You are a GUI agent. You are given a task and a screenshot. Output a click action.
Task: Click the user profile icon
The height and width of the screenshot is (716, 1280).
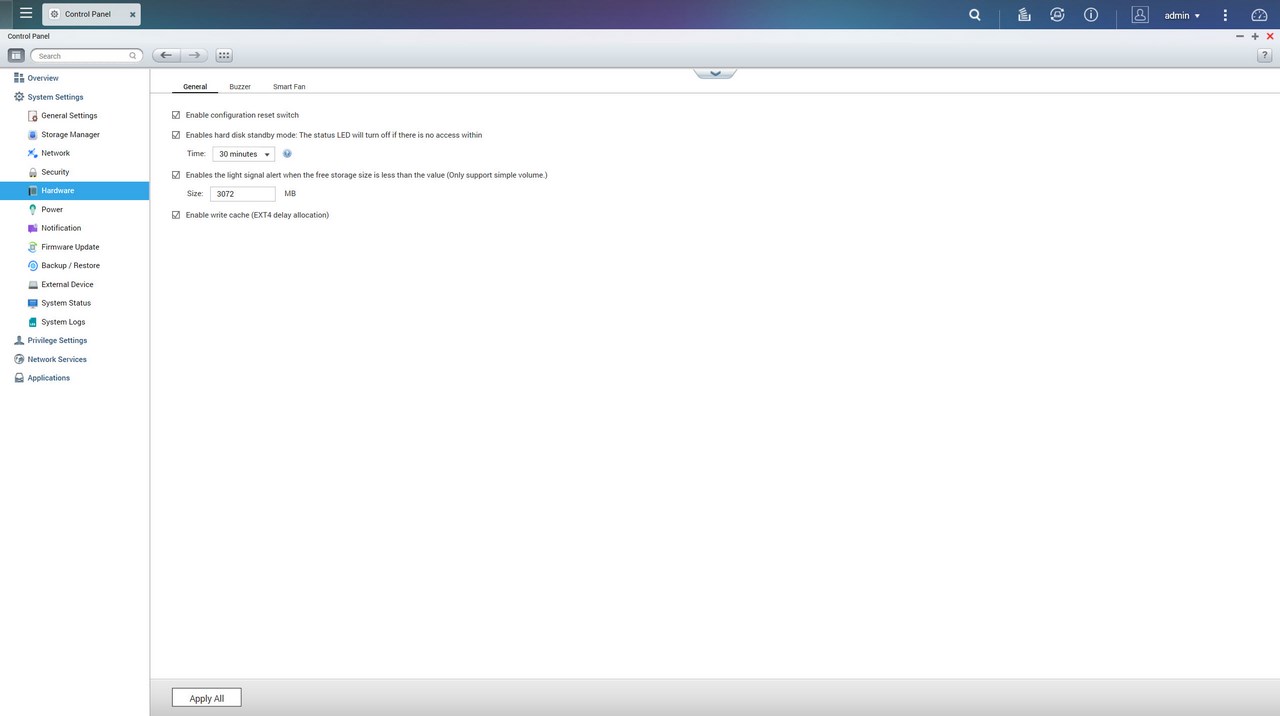pyautogui.click(x=1139, y=15)
